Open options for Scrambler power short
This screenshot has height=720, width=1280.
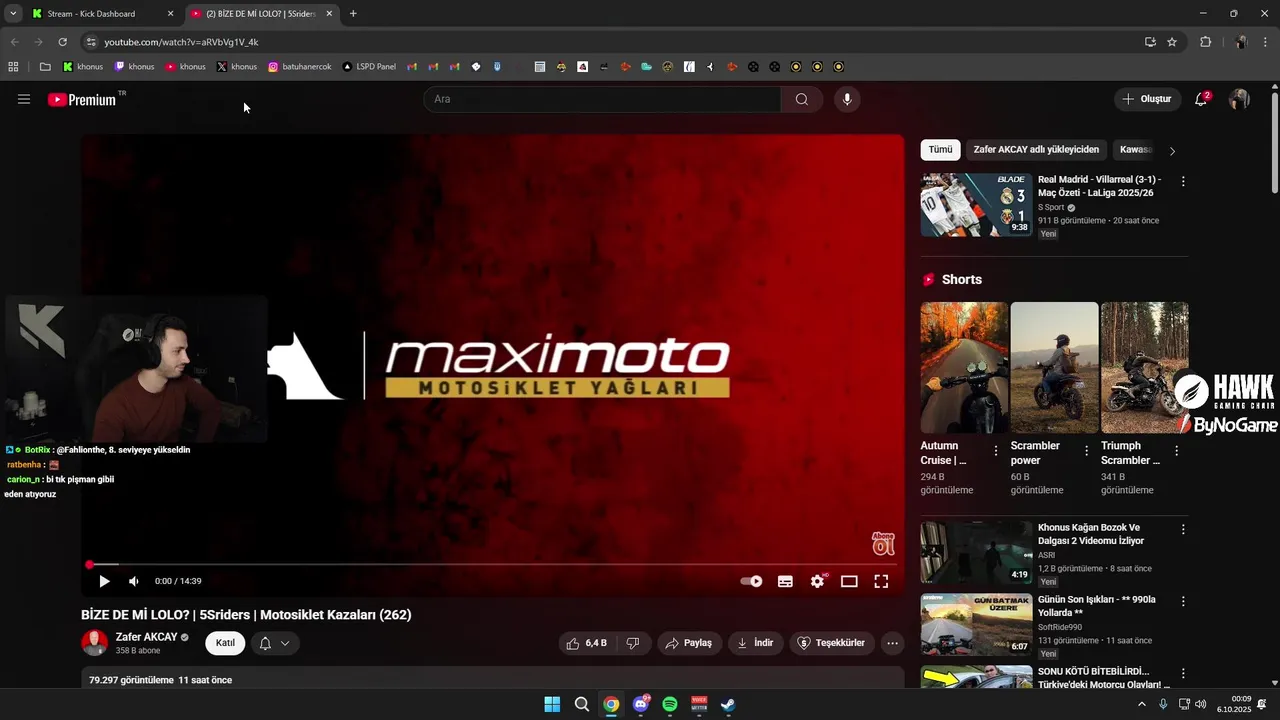tap(1086, 451)
